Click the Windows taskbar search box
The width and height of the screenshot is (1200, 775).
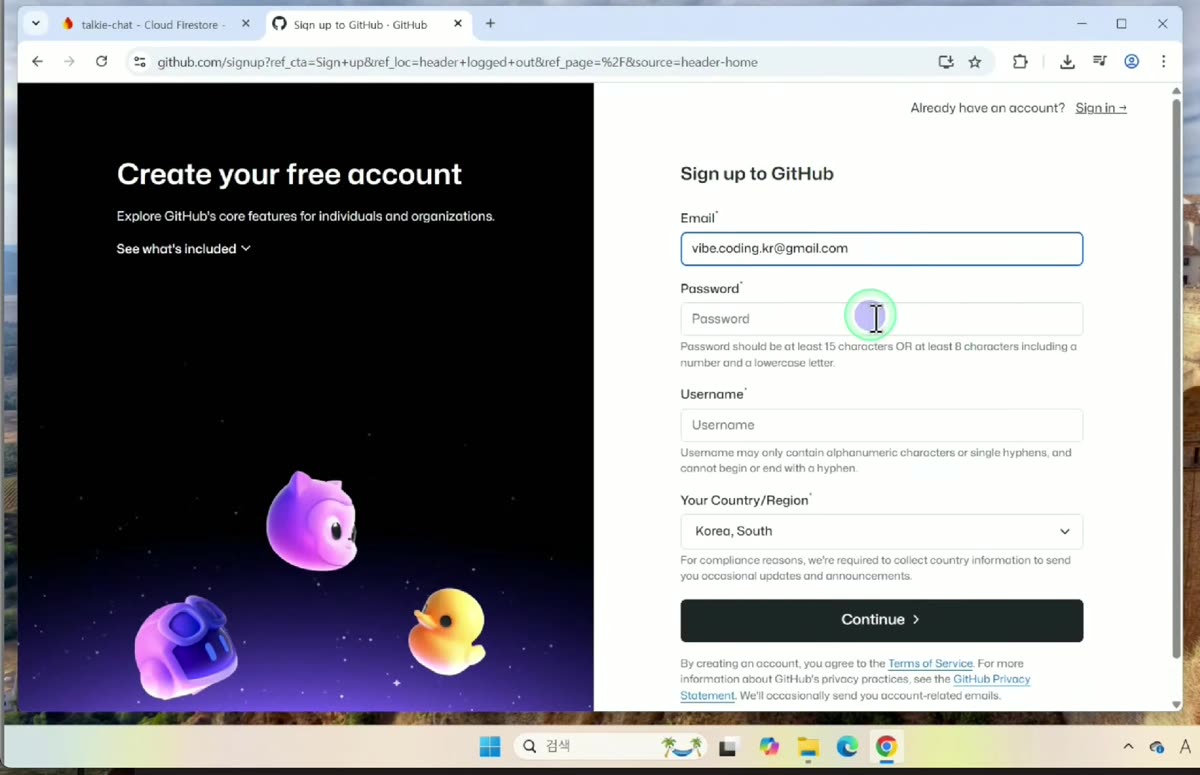[611, 746]
